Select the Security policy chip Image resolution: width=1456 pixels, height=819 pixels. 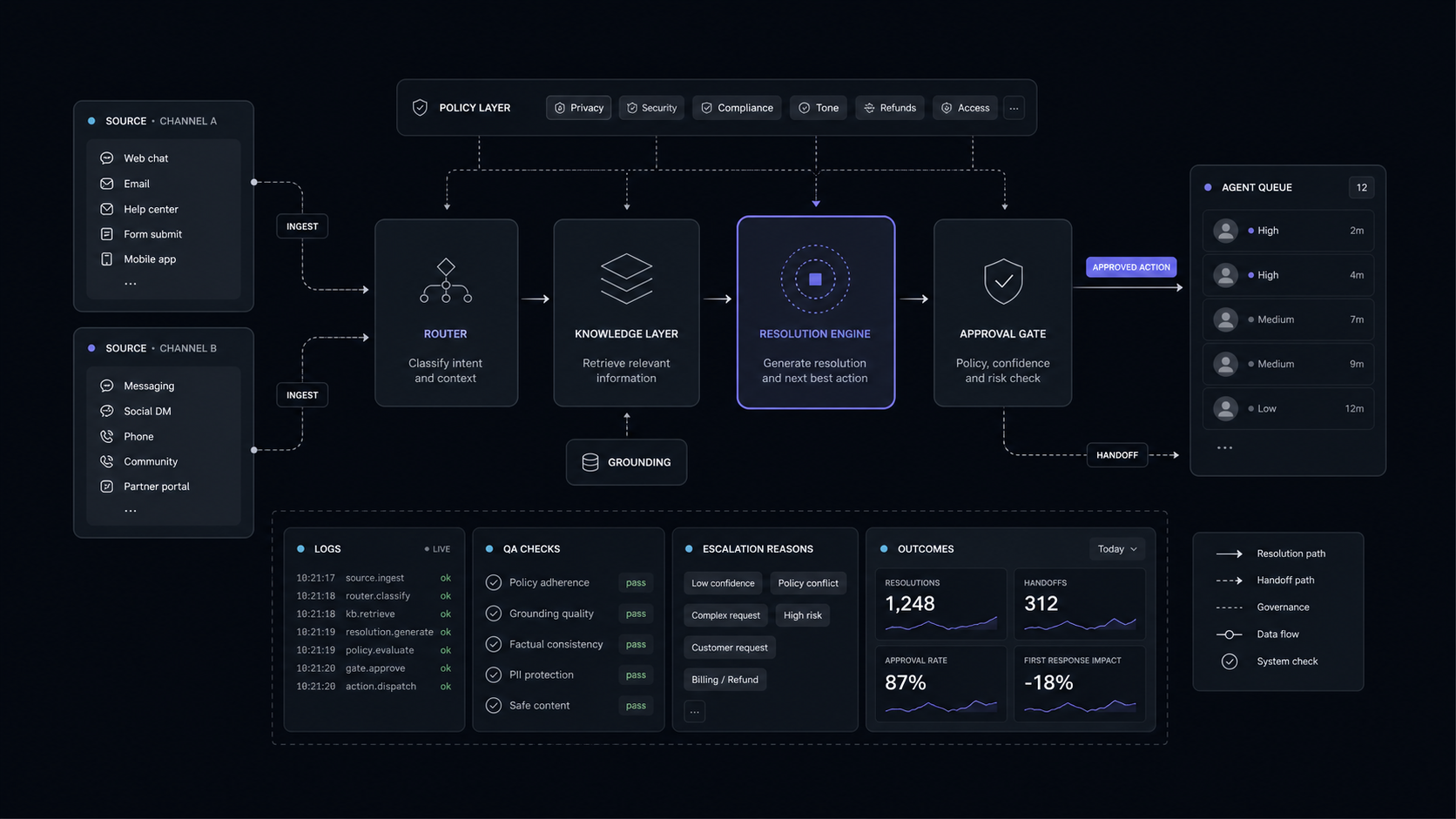coord(651,108)
